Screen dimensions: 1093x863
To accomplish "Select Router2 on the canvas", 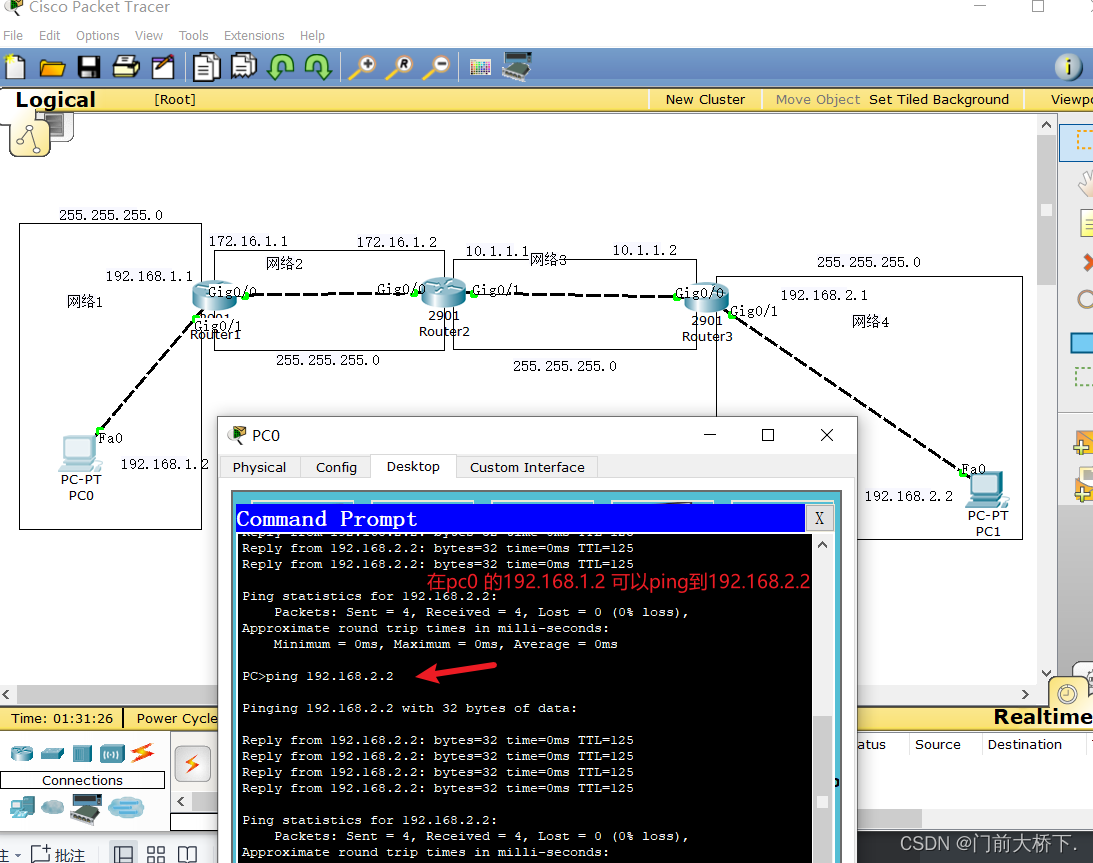I will click(x=443, y=291).
